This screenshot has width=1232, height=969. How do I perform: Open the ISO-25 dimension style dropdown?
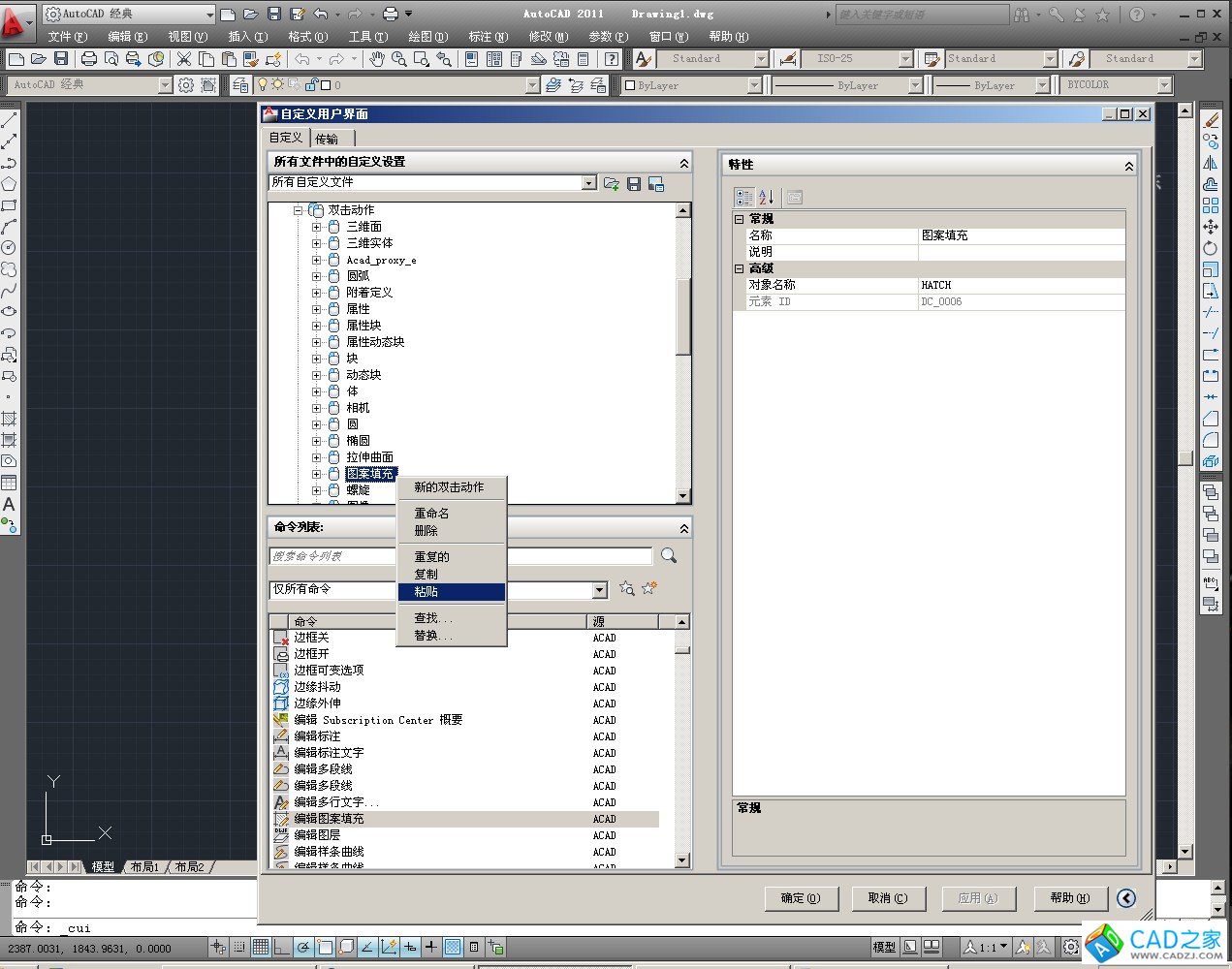pyautogui.click(x=905, y=59)
